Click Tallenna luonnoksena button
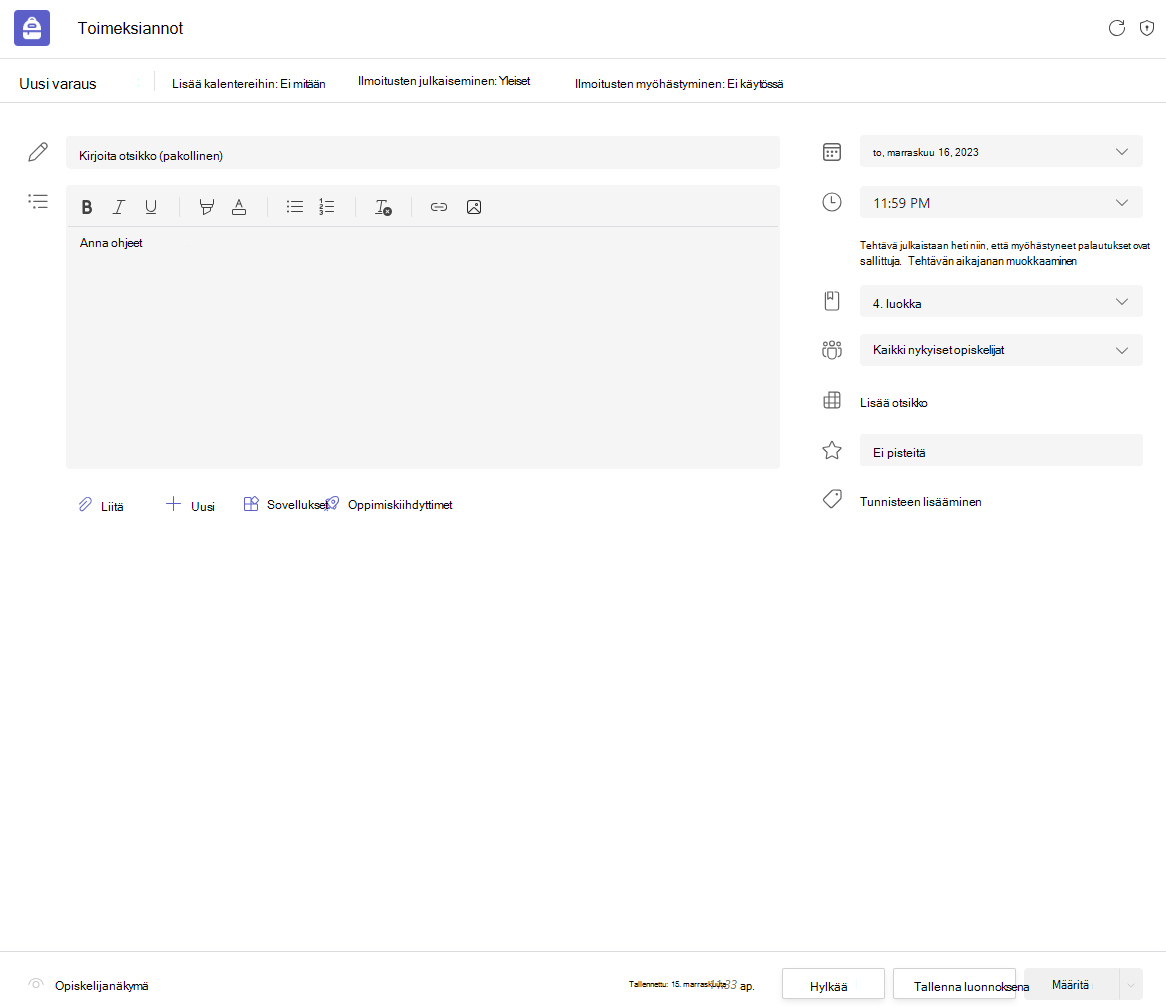1166x1007 pixels. pos(954,985)
